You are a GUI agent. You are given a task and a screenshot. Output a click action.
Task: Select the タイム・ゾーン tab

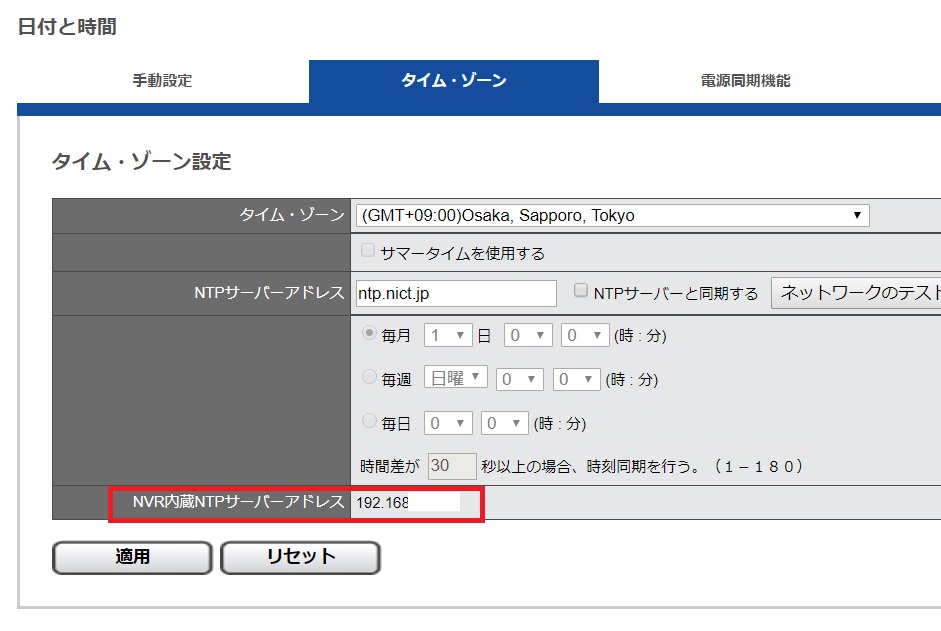(x=454, y=81)
